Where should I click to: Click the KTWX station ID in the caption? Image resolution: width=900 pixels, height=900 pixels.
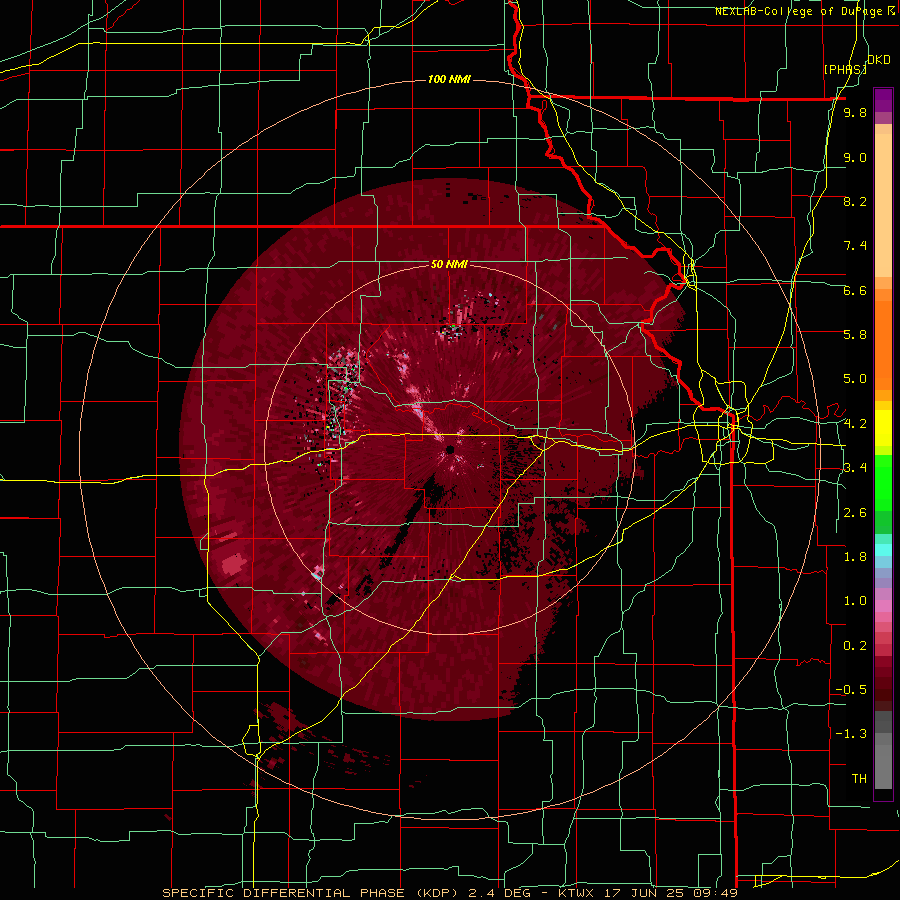pyautogui.click(x=577, y=893)
